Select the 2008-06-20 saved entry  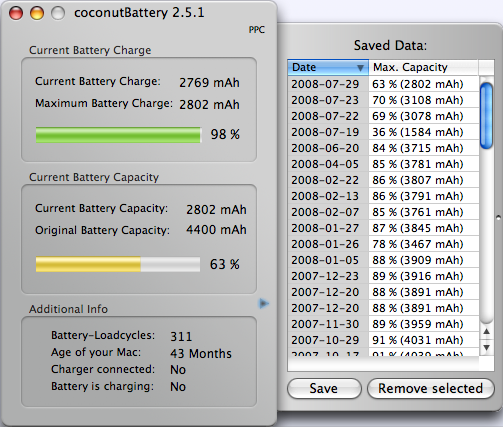coord(383,148)
